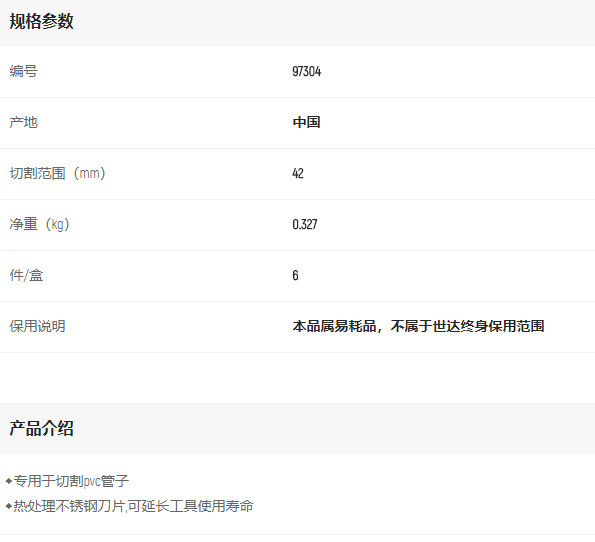Click the 产地 row label
Screen dimensions: 595x542
click(x=24, y=122)
